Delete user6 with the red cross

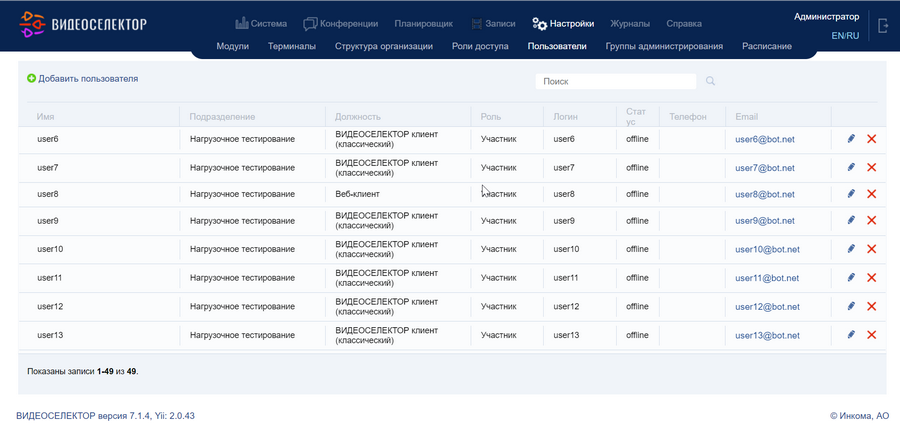871,139
